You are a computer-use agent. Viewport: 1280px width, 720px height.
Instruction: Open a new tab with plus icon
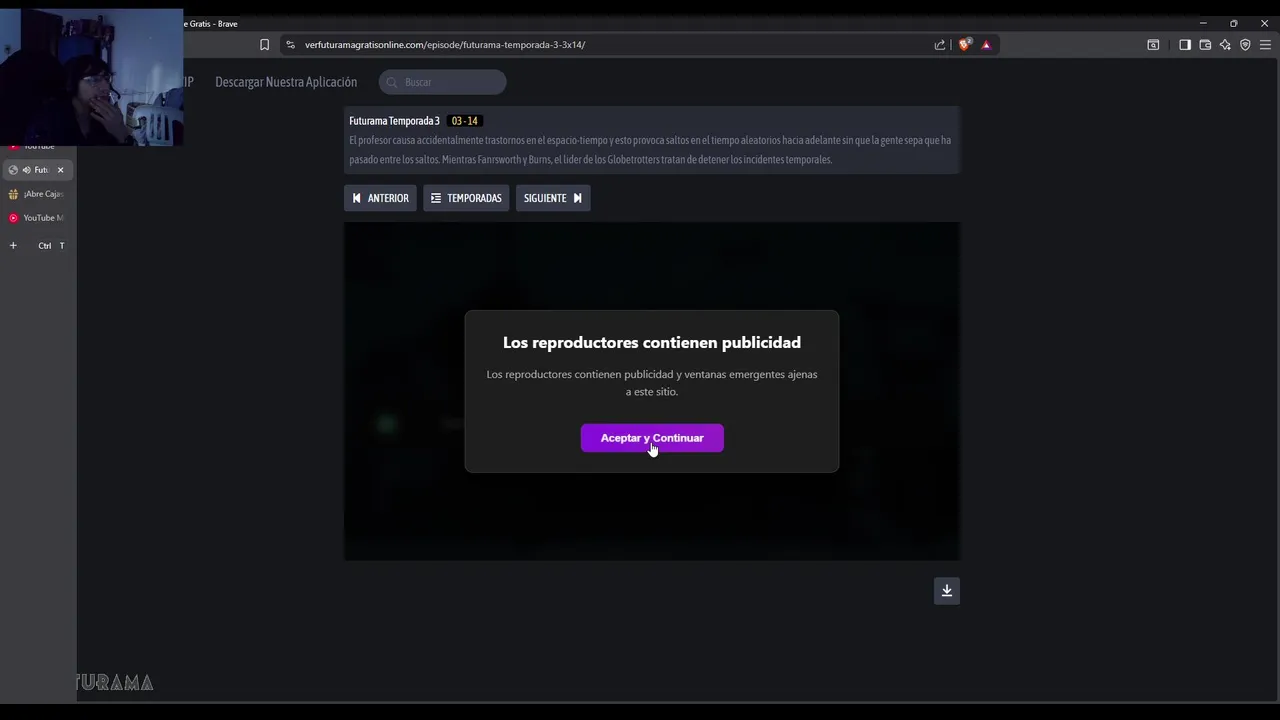tap(13, 246)
